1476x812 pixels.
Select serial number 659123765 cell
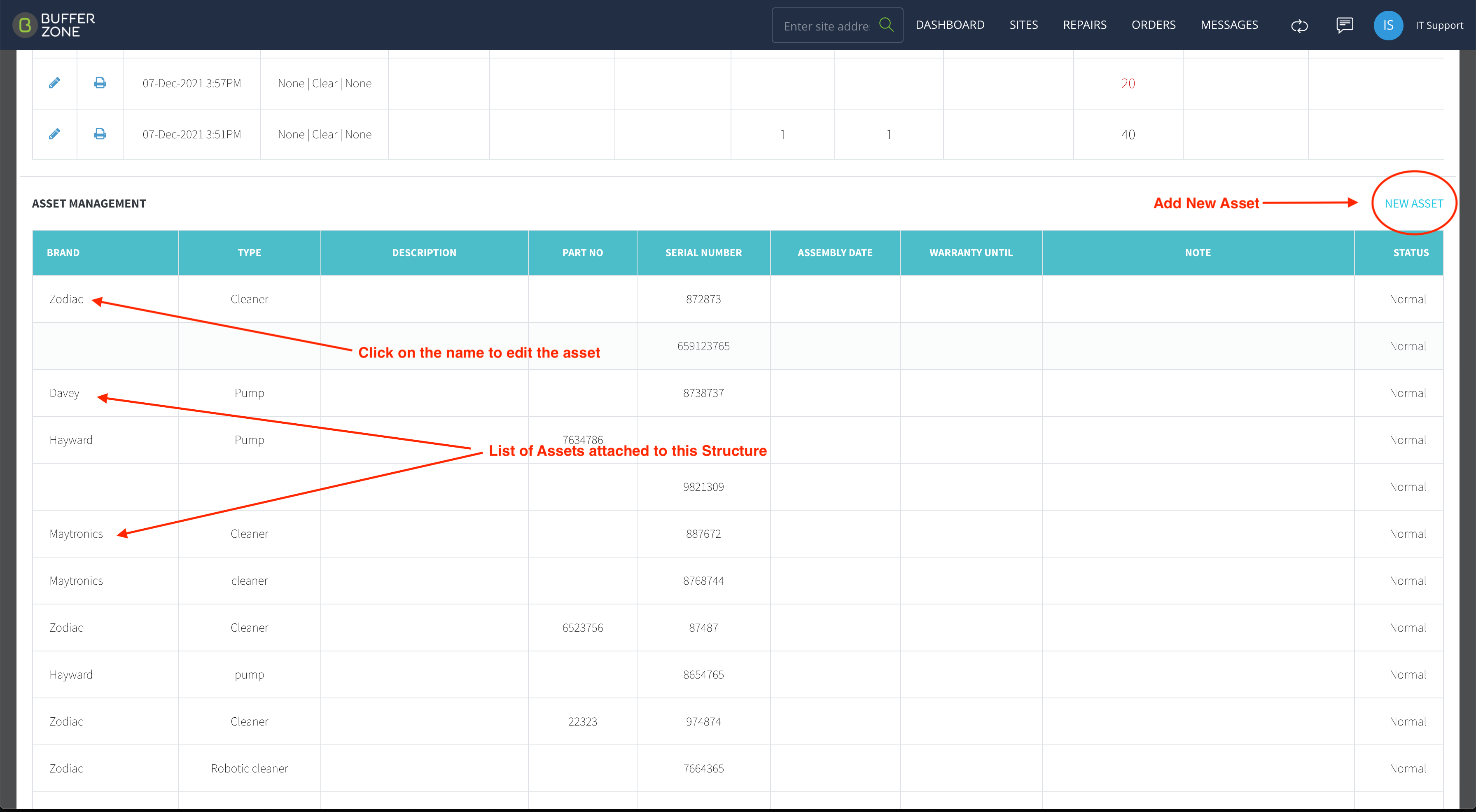coord(703,346)
